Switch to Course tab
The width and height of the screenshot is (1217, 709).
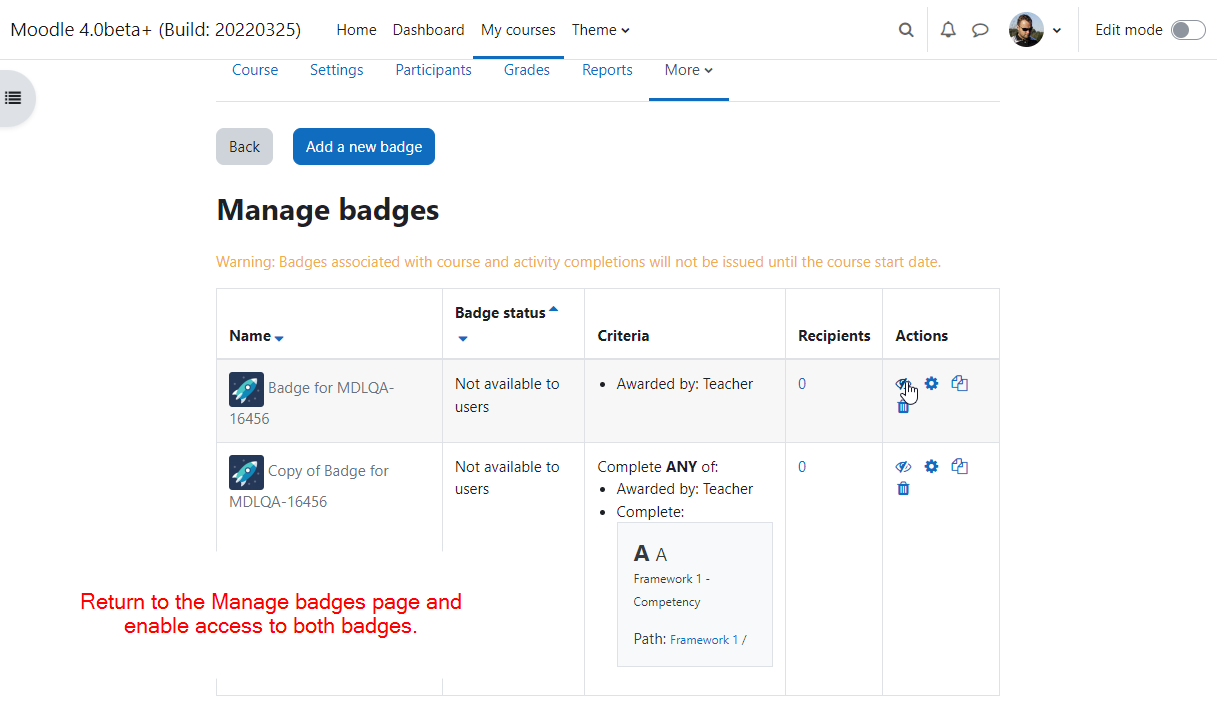pyautogui.click(x=255, y=70)
